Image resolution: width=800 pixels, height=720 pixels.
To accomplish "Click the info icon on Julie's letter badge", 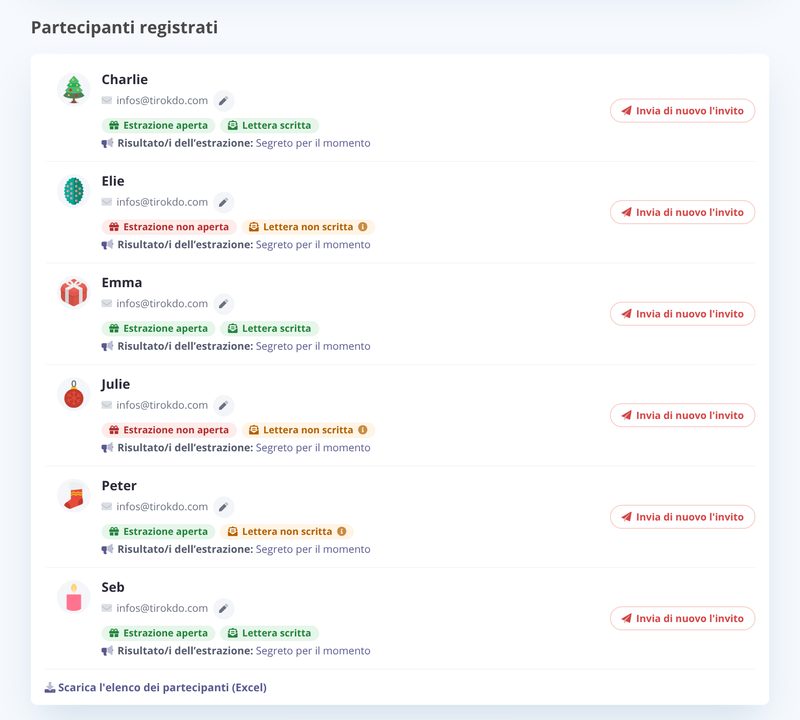I will (x=363, y=430).
